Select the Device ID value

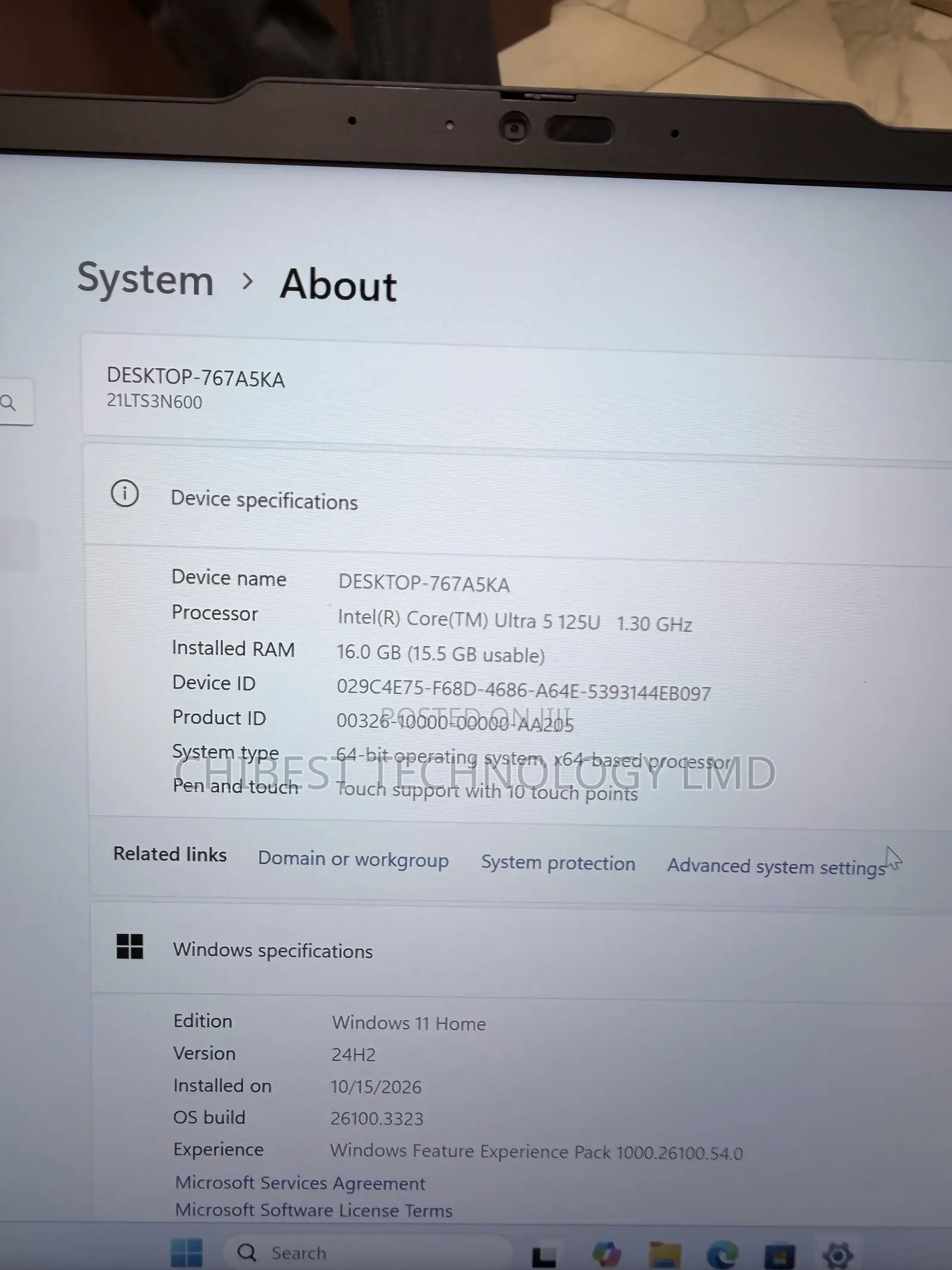(x=524, y=690)
